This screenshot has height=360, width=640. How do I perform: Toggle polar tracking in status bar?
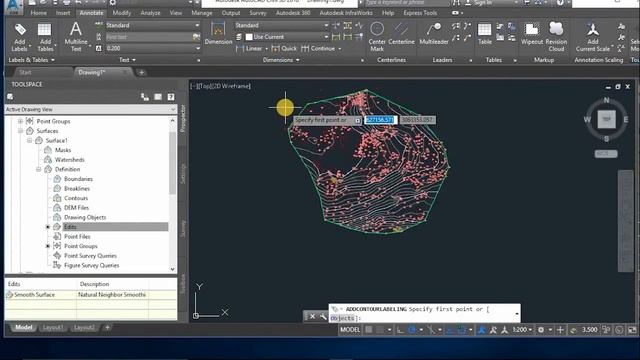(411, 330)
